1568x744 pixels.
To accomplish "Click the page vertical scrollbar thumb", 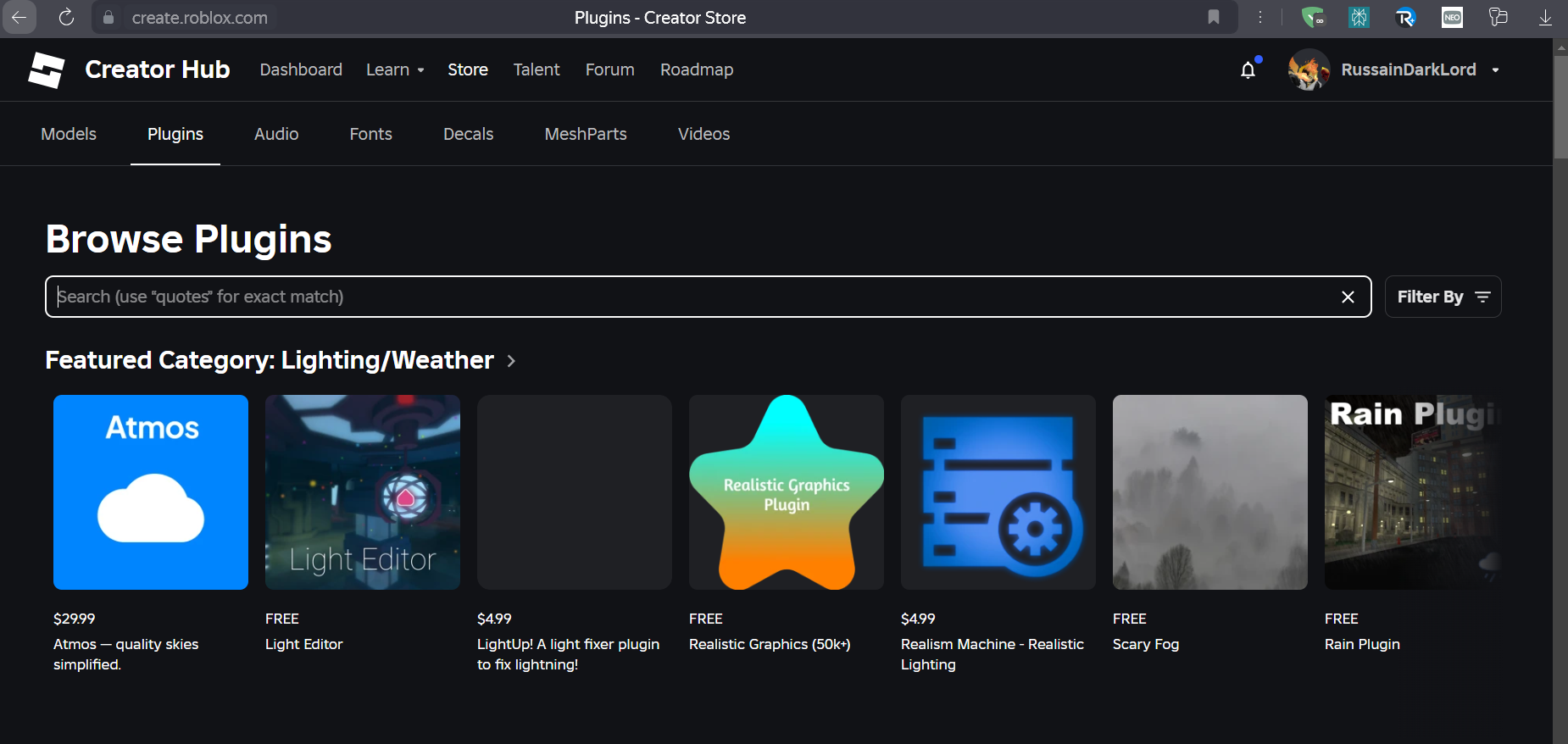I will [1560, 106].
